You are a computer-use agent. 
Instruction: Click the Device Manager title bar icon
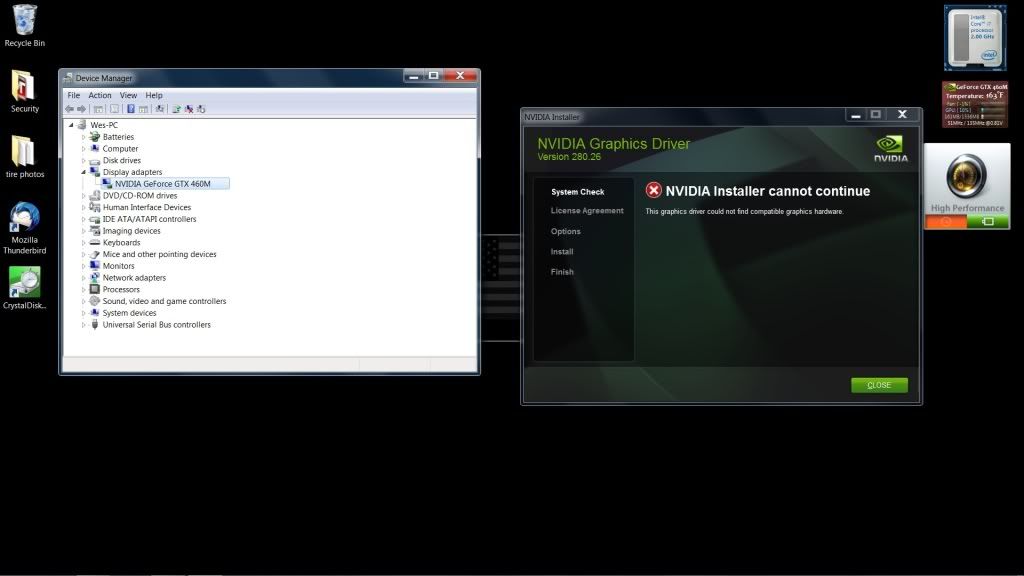67,78
